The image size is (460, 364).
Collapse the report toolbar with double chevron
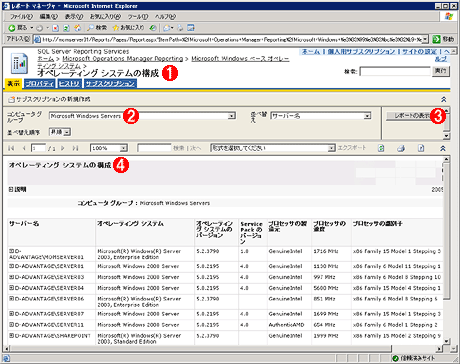pos(443,148)
